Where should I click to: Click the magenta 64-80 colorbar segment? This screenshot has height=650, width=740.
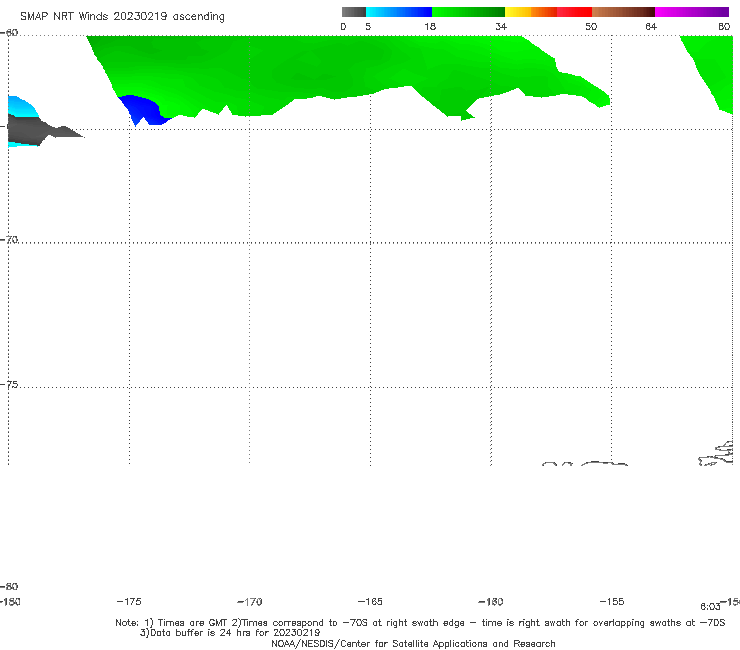692,12
